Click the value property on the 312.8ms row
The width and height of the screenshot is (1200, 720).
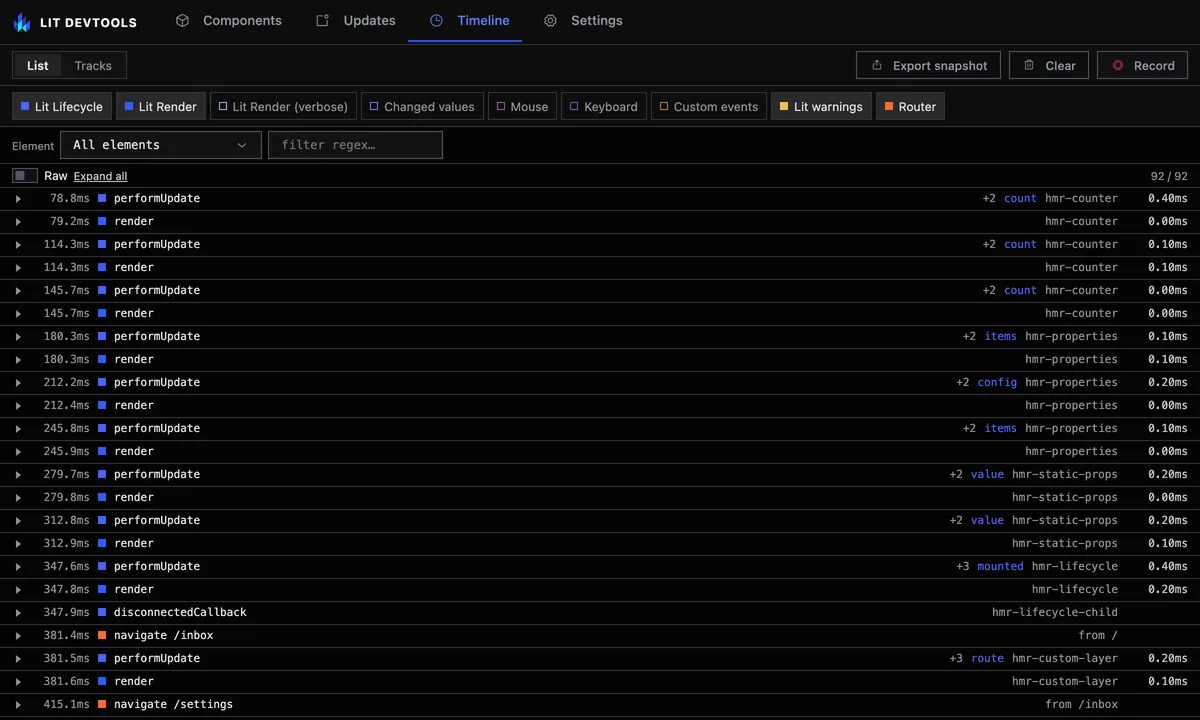[x=987, y=520]
